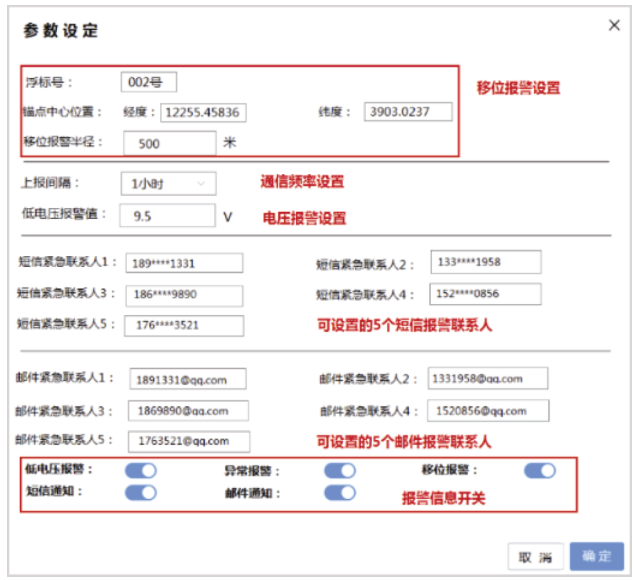Click 短信紧急联系人2 phone field
This screenshot has height=580, width=634.
[486, 262]
